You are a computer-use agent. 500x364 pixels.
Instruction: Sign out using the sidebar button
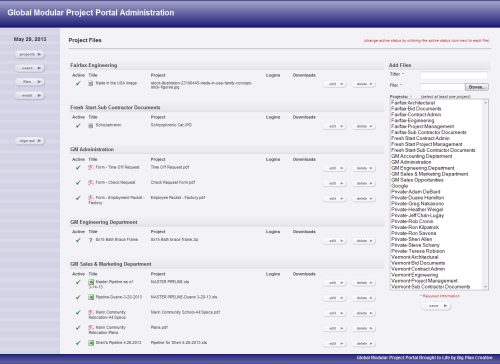point(30,141)
